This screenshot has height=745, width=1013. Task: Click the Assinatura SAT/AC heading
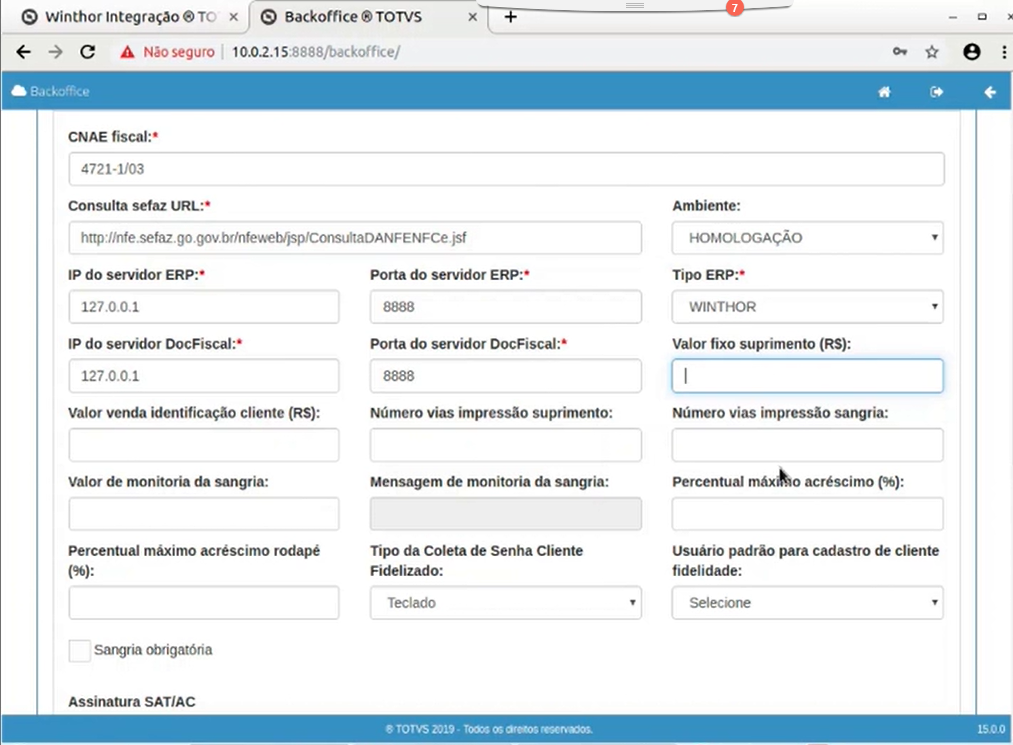pyautogui.click(x=132, y=702)
